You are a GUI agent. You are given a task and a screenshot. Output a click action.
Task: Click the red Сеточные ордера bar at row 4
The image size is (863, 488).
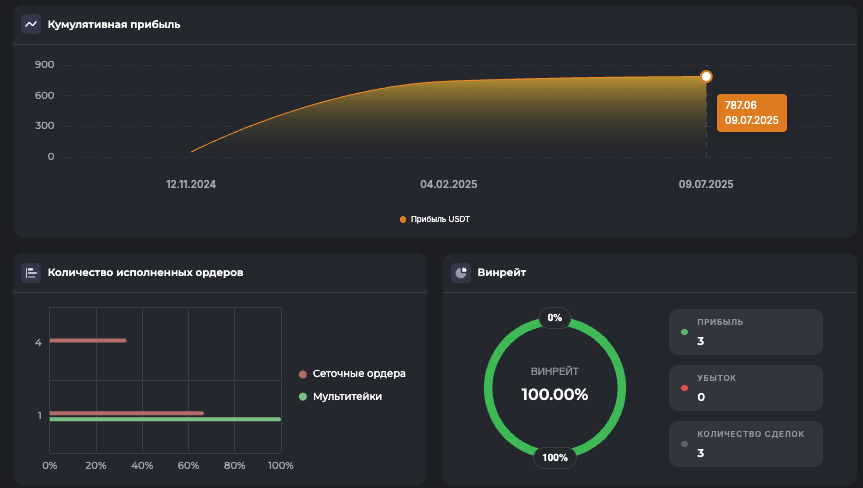coord(88,341)
